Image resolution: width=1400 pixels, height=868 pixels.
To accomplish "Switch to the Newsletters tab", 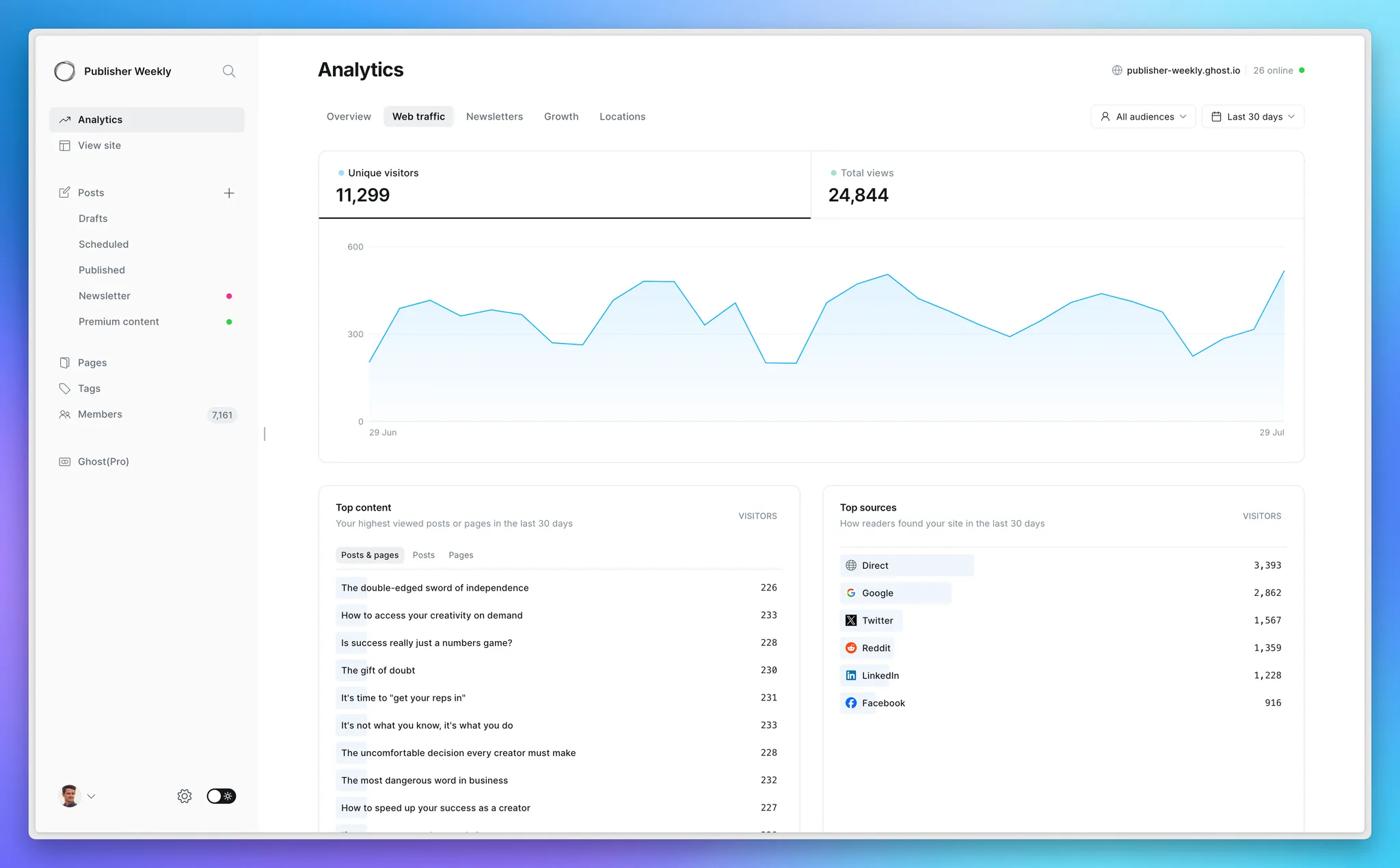I will coord(494,116).
